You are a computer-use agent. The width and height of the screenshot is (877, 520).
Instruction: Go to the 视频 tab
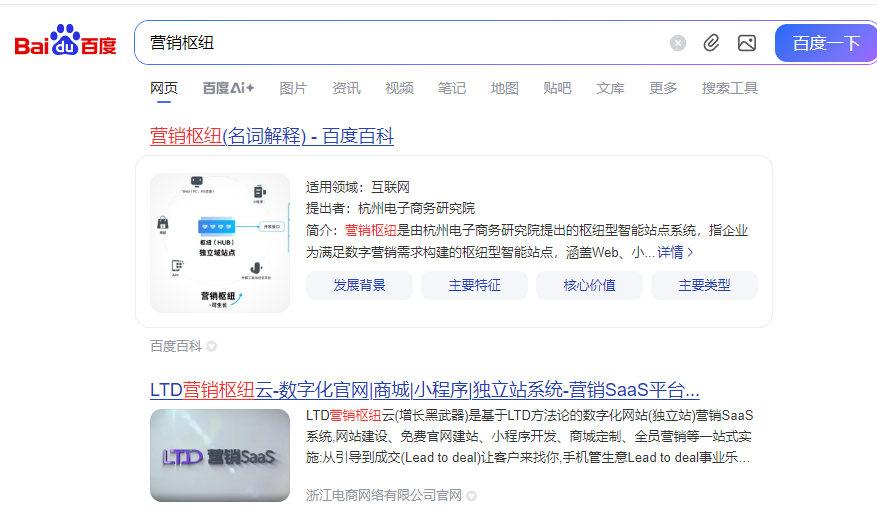(x=399, y=88)
